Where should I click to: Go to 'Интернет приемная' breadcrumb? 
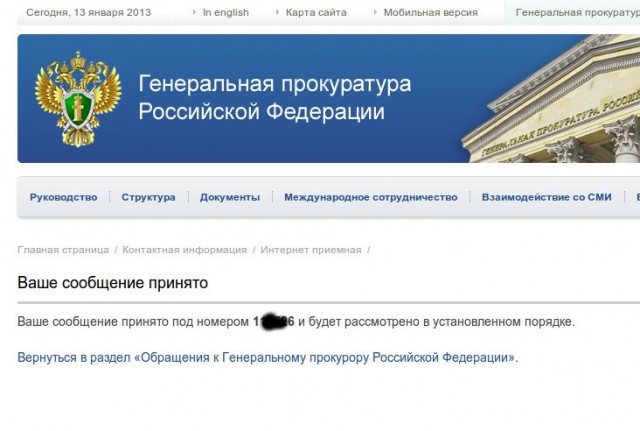[311, 250]
